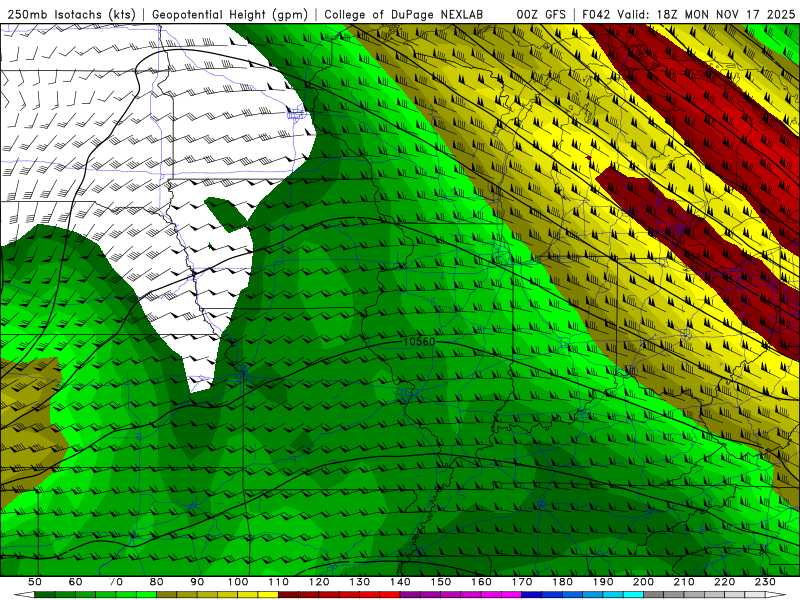Click the 230 label on the color scale
This screenshot has width=800, height=600.
click(x=765, y=582)
